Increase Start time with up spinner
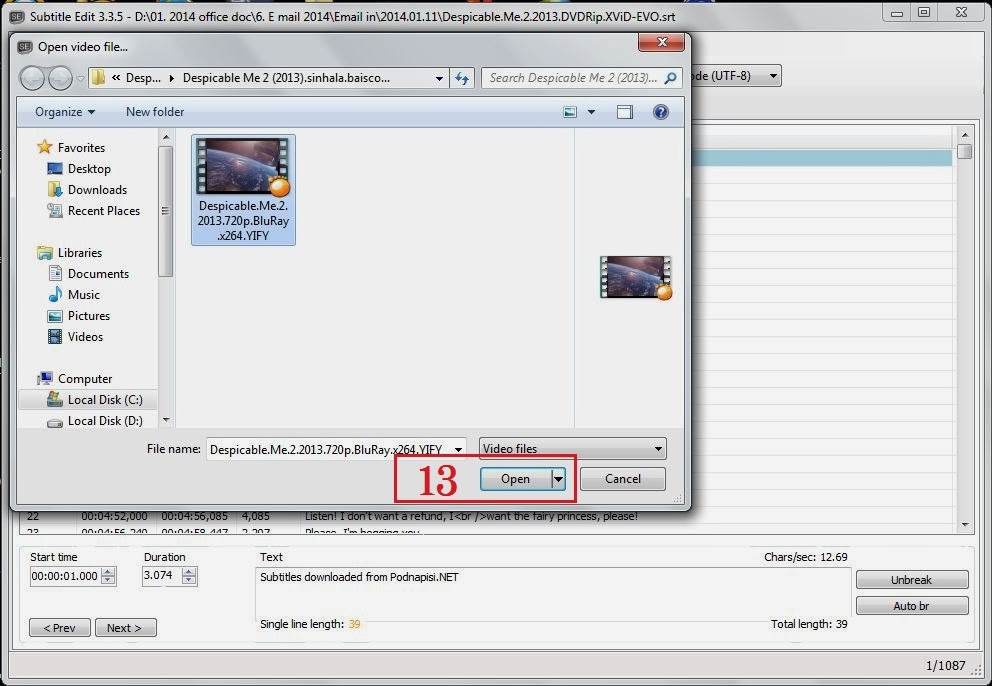Viewport: 992px width, 686px height. [x=108, y=572]
